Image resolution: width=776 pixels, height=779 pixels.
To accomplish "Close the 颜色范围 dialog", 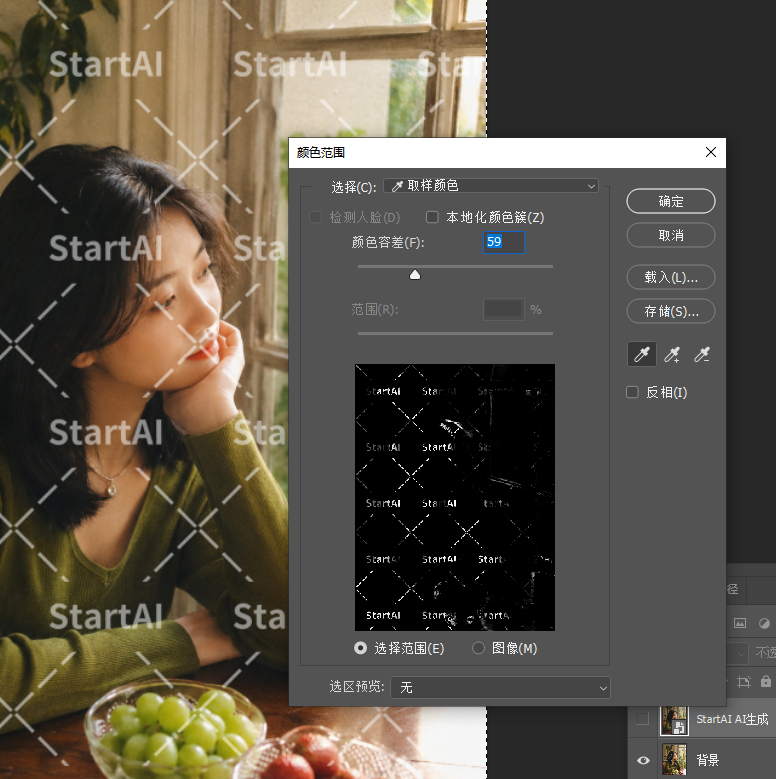I will [711, 152].
